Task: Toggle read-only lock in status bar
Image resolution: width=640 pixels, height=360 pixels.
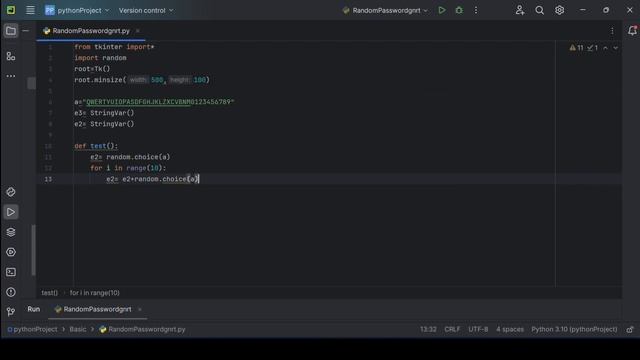Action: click(x=630, y=329)
